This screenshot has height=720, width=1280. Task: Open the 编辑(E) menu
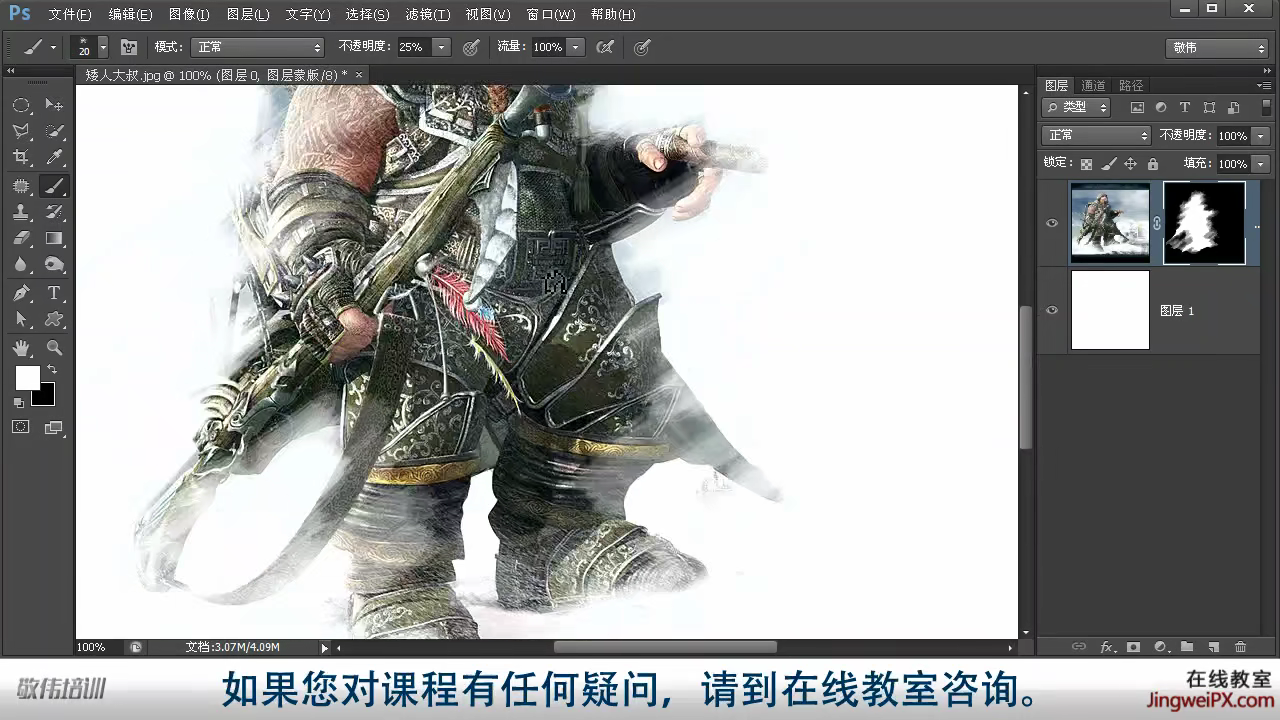pos(130,15)
